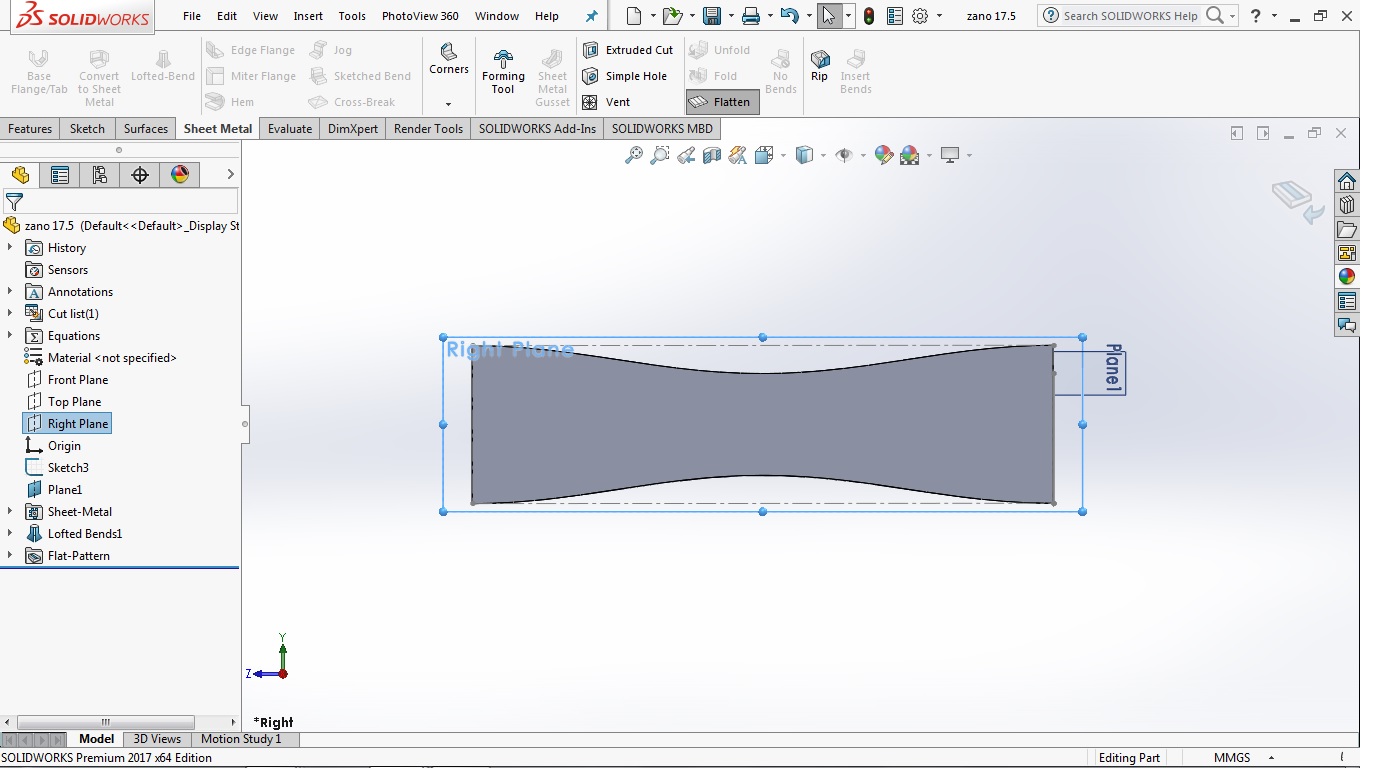Click the Rip tool
This screenshot has height=768, width=1382.
pos(819,66)
